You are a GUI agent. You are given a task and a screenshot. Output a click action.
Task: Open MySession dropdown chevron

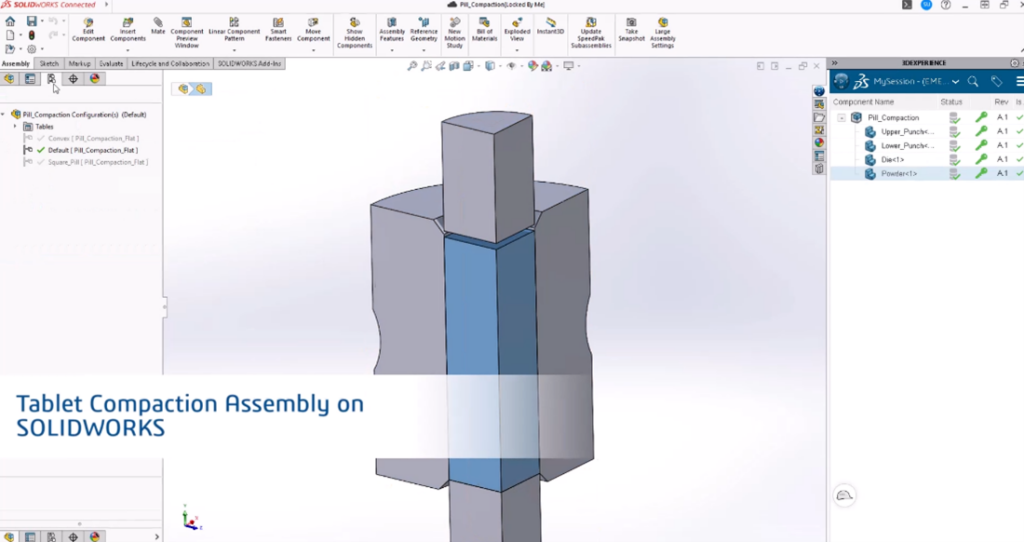(x=955, y=82)
